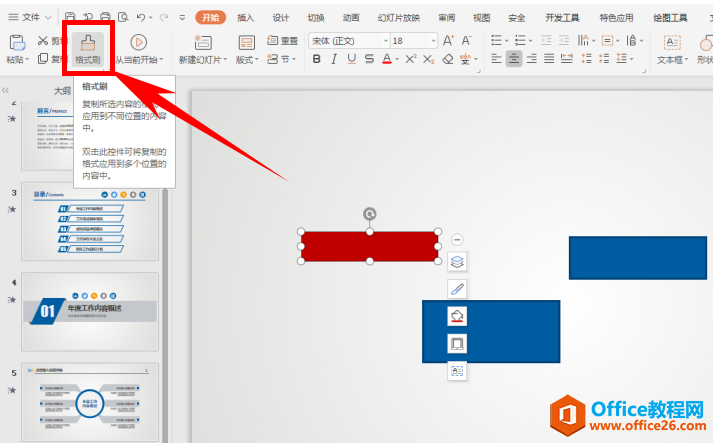This screenshot has width=713, height=443.
Task: Click the Paste (粘贴) clipboard icon
Action: coord(15,42)
